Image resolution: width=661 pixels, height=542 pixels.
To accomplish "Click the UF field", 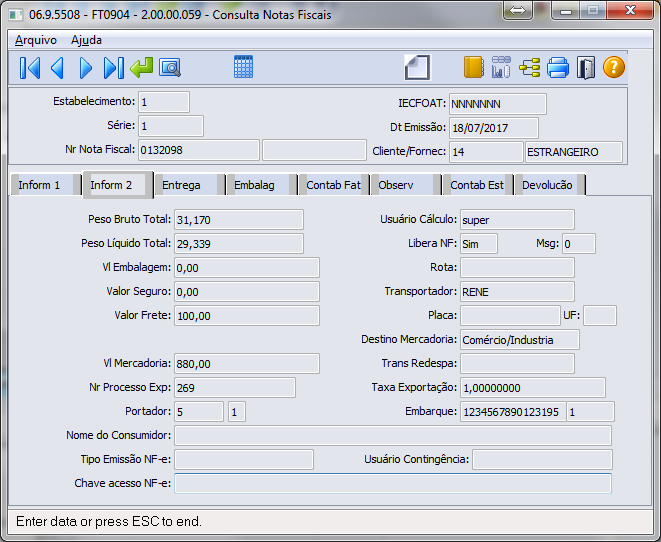I will (x=600, y=316).
